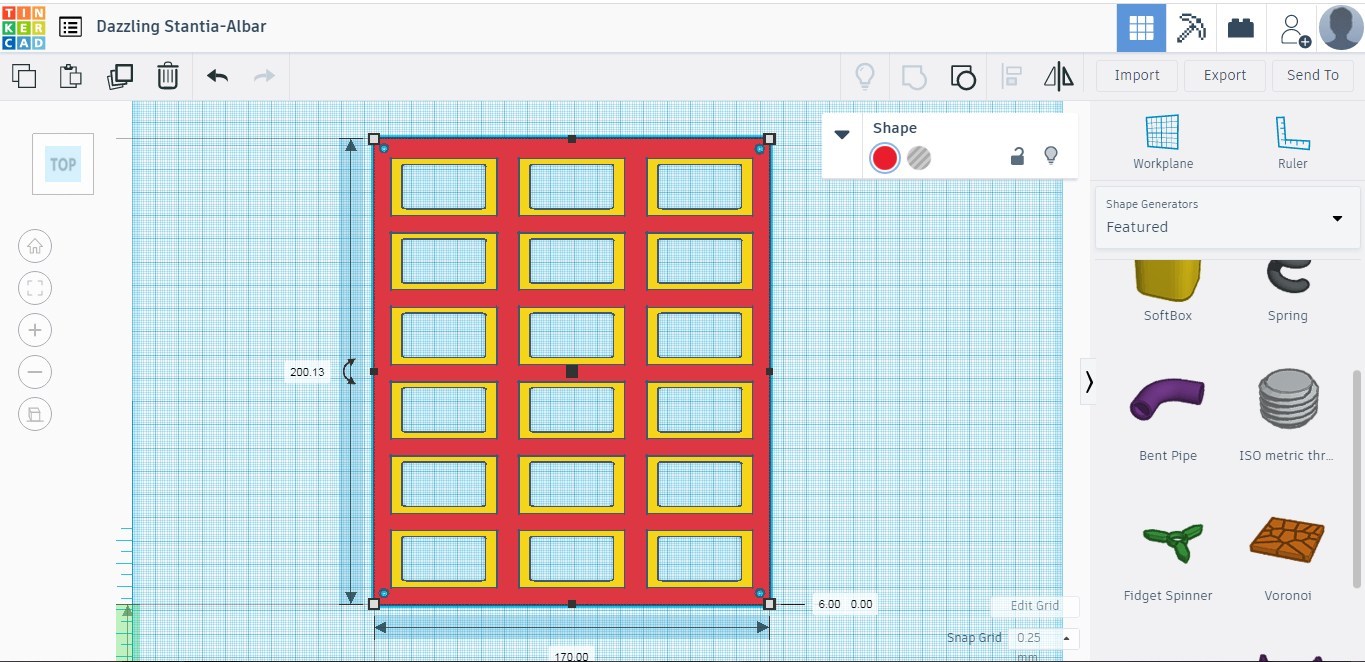Switch to 3D design grid view
The width and height of the screenshot is (1365, 662).
tap(1141, 27)
